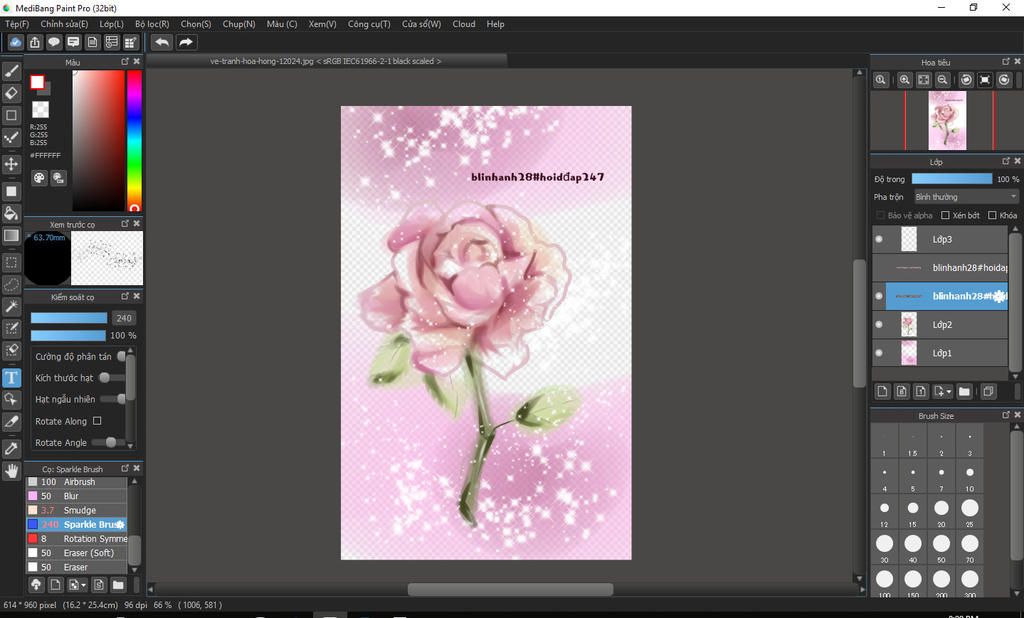Select the Smudge brush
This screenshot has width=1024, height=618.
pyautogui.click(x=76, y=510)
